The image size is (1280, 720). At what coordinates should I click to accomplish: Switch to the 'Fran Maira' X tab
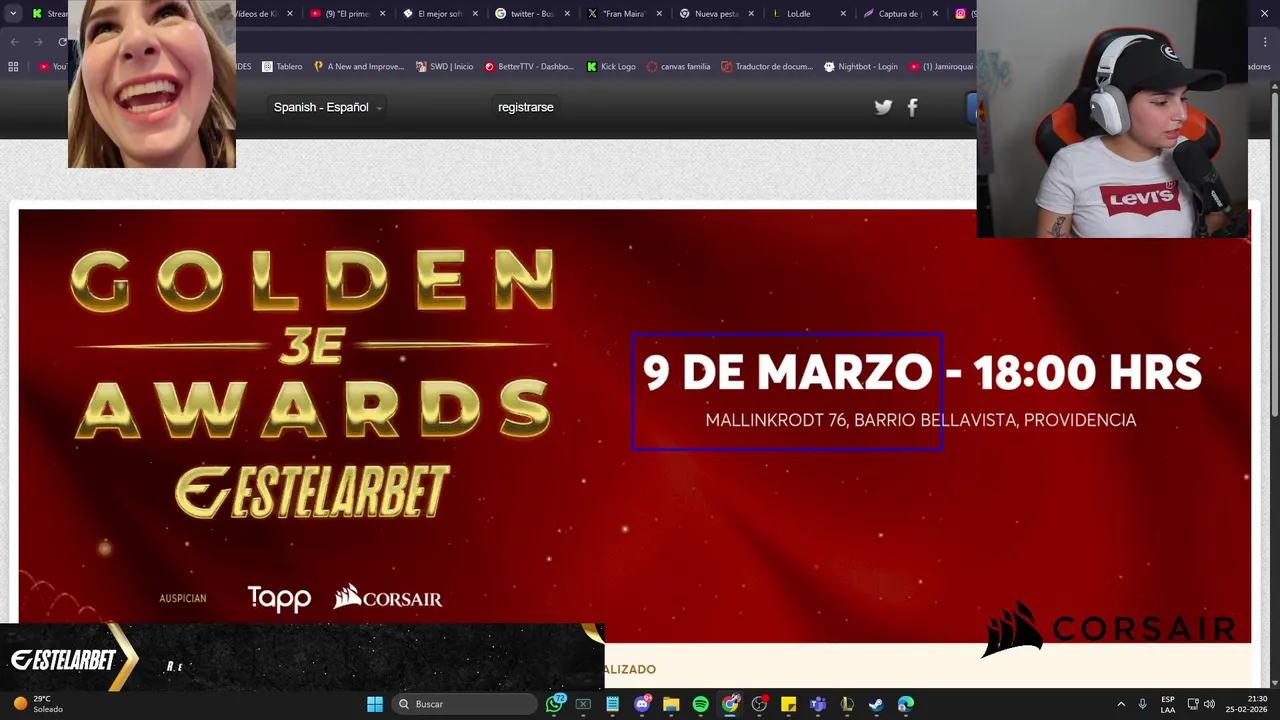[623, 14]
